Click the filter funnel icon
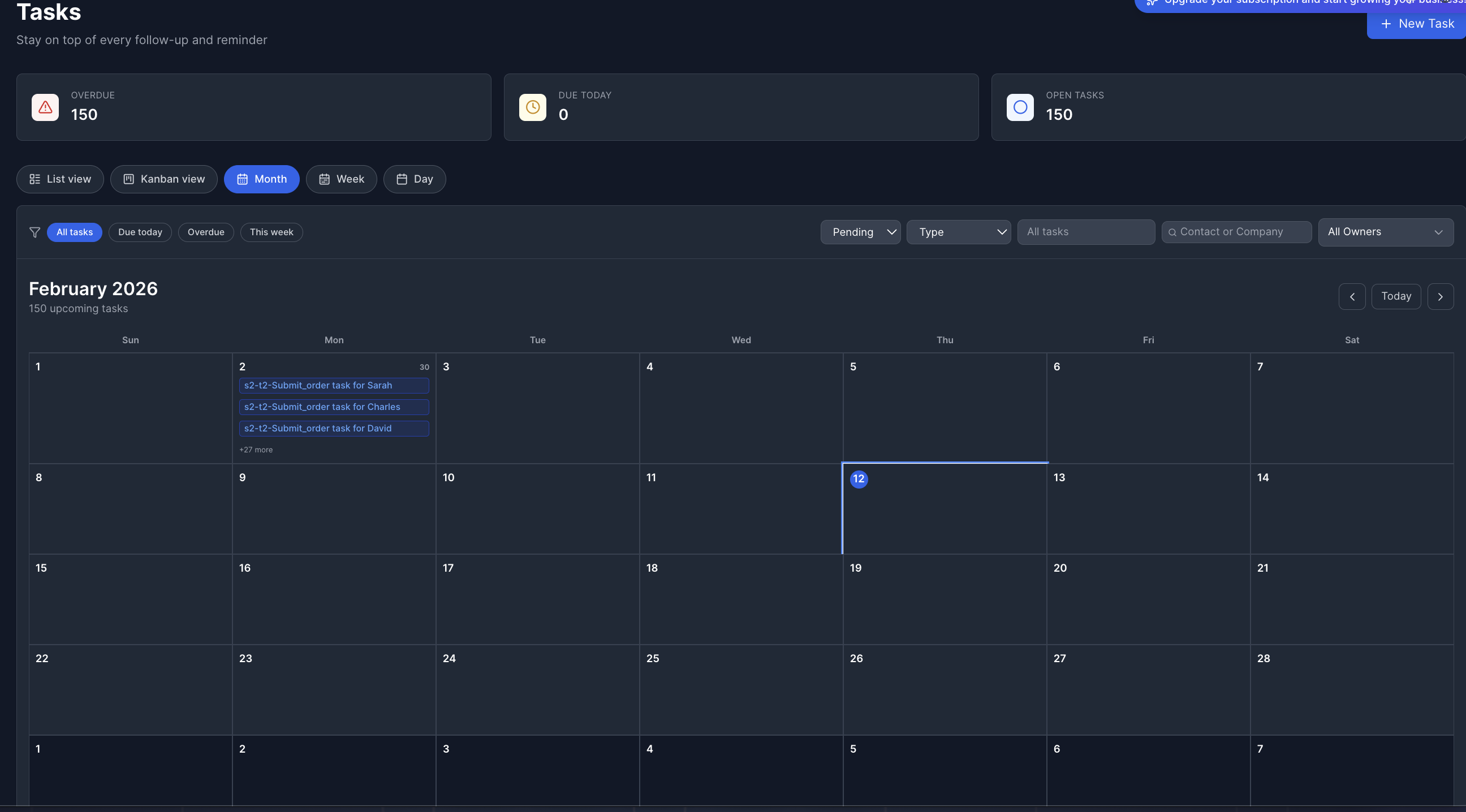The height and width of the screenshot is (812, 1466). 35,232
